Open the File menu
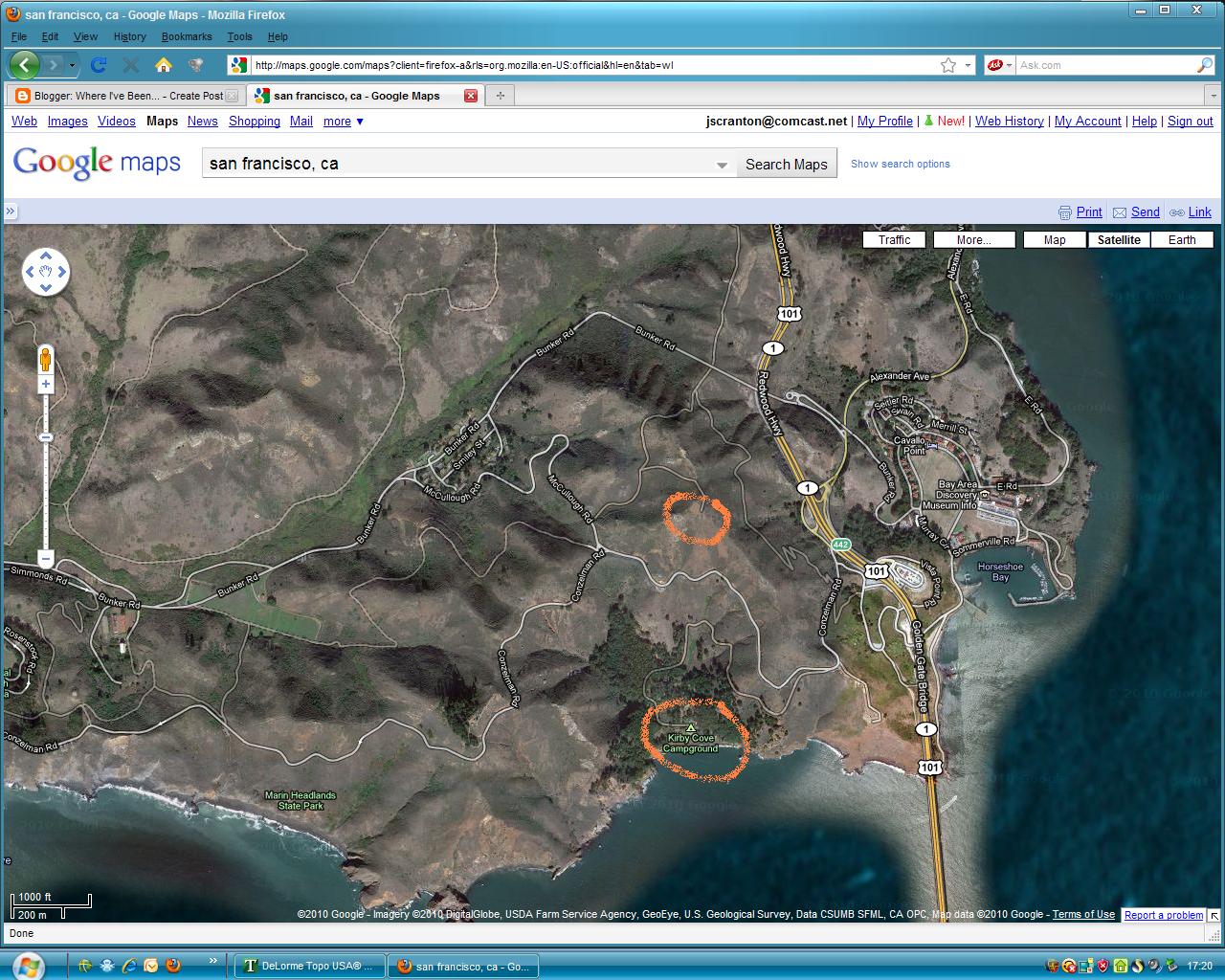The height and width of the screenshot is (980, 1225). click(x=19, y=36)
